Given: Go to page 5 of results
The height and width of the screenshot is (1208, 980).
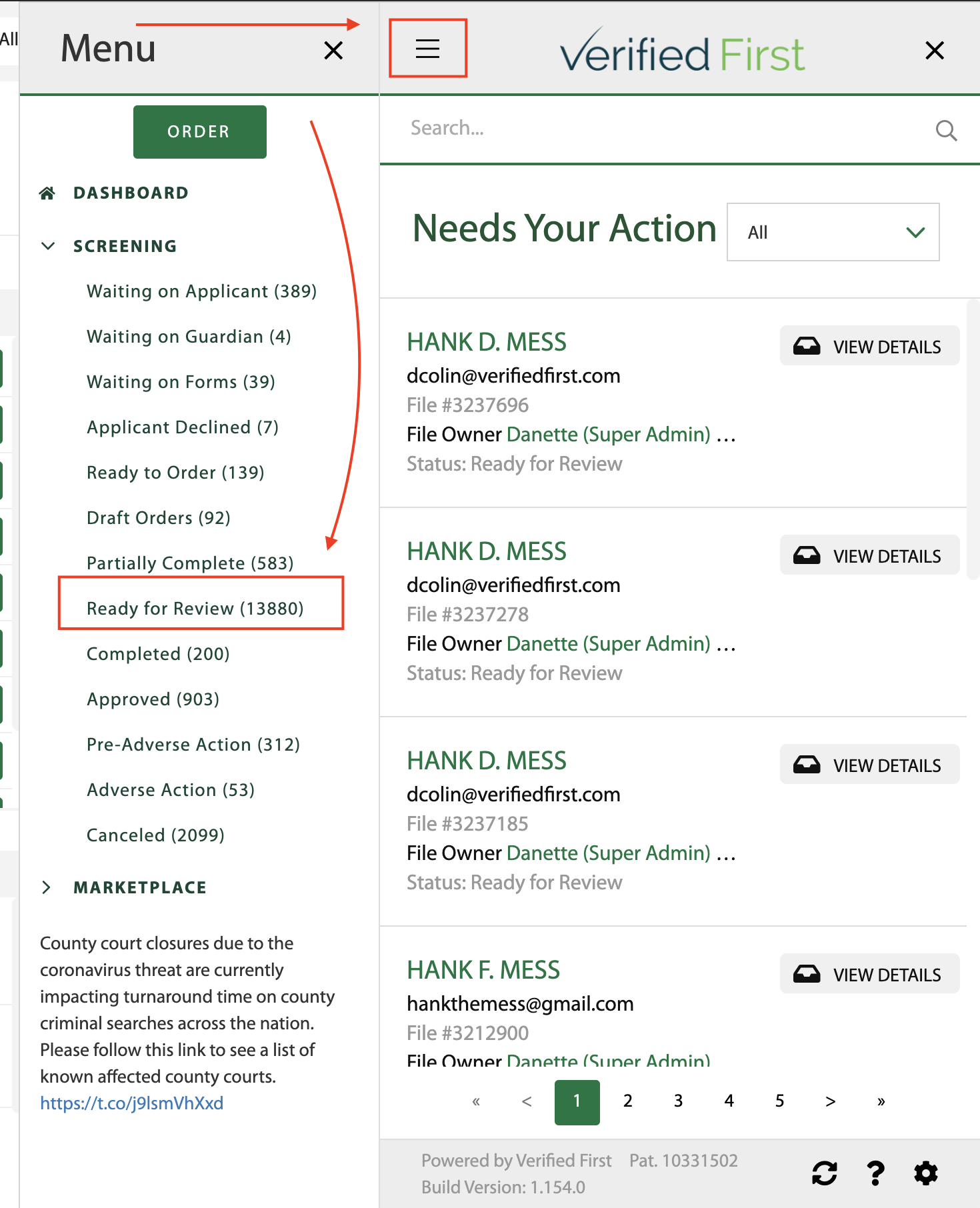Looking at the screenshot, I should (x=780, y=1101).
